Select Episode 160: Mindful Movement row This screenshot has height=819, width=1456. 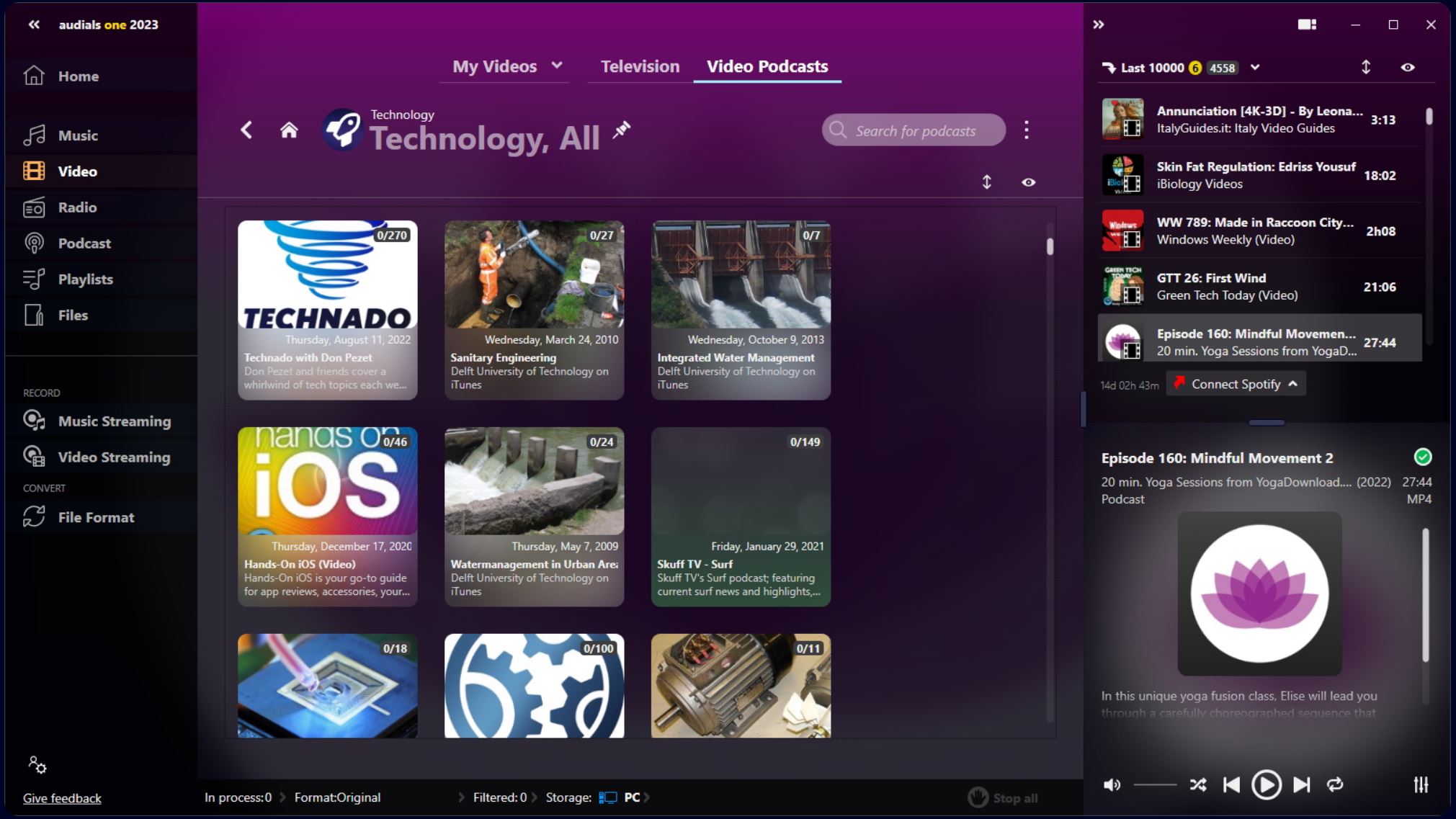pyautogui.click(x=1259, y=339)
